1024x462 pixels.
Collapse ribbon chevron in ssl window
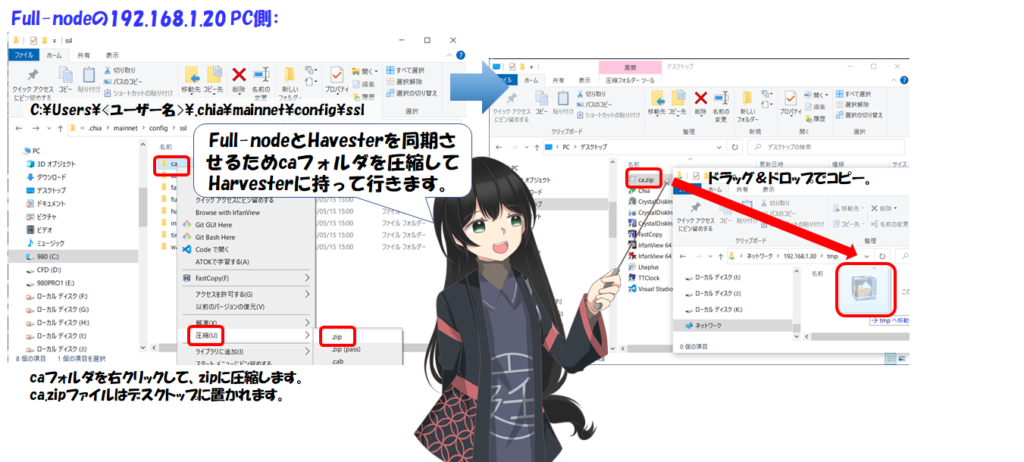click(x=451, y=56)
